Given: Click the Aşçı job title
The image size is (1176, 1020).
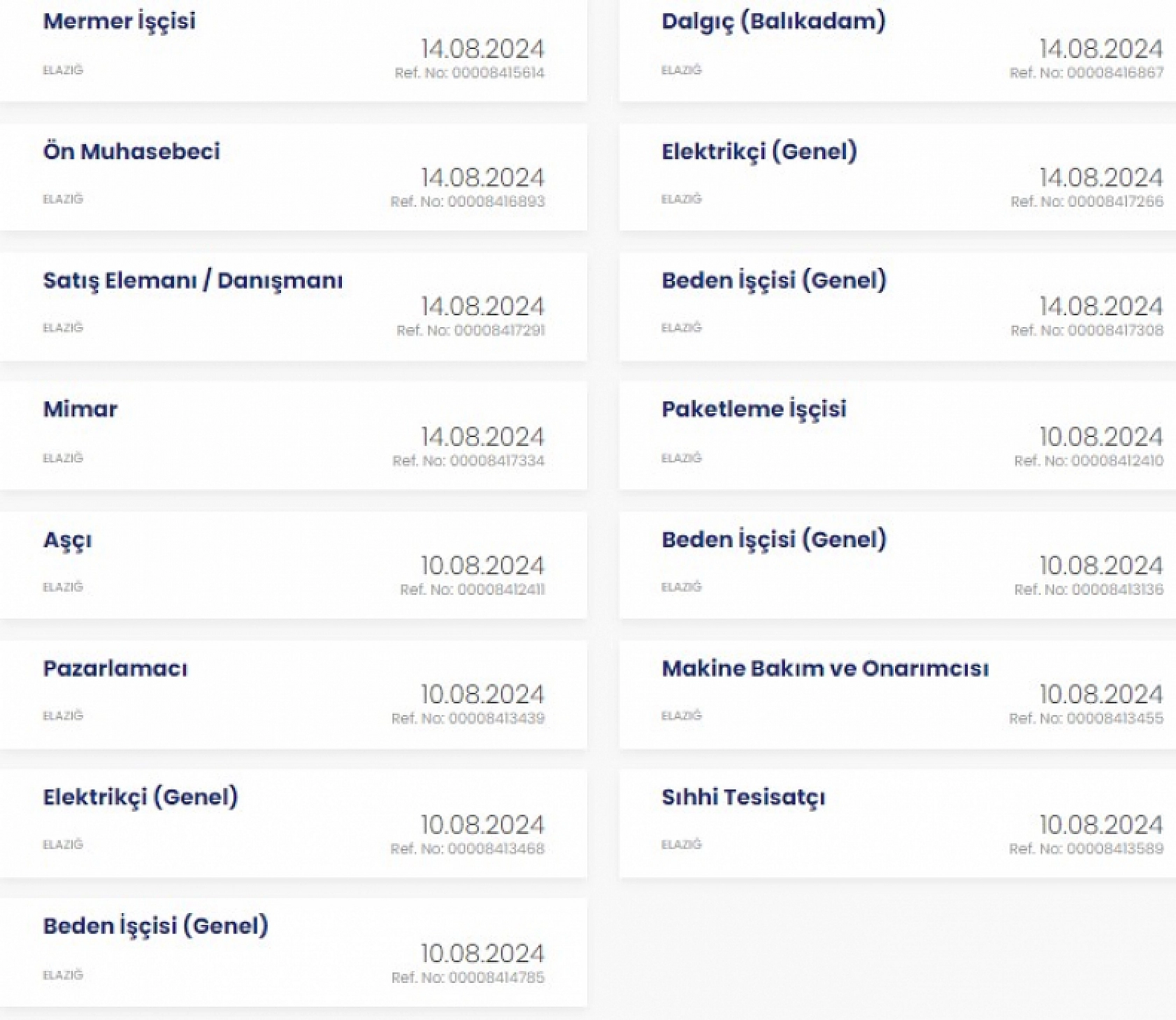Looking at the screenshot, I should click(x=67, y=540).
